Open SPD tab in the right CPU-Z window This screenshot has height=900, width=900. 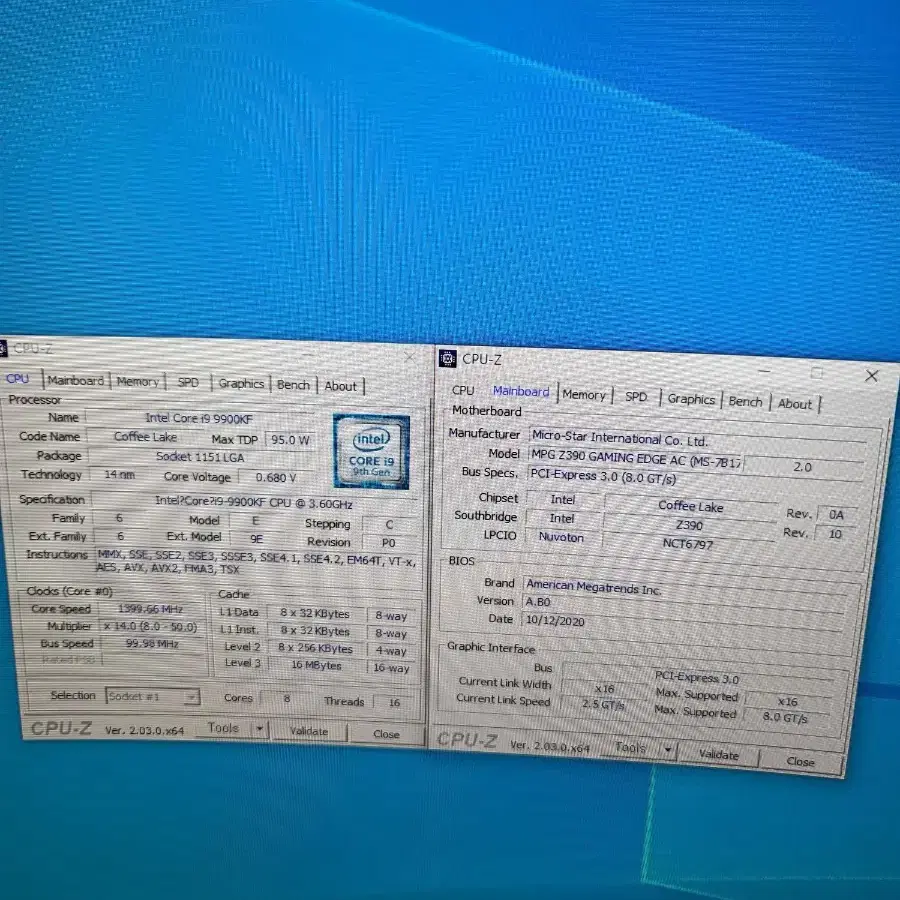pos(636,397)
